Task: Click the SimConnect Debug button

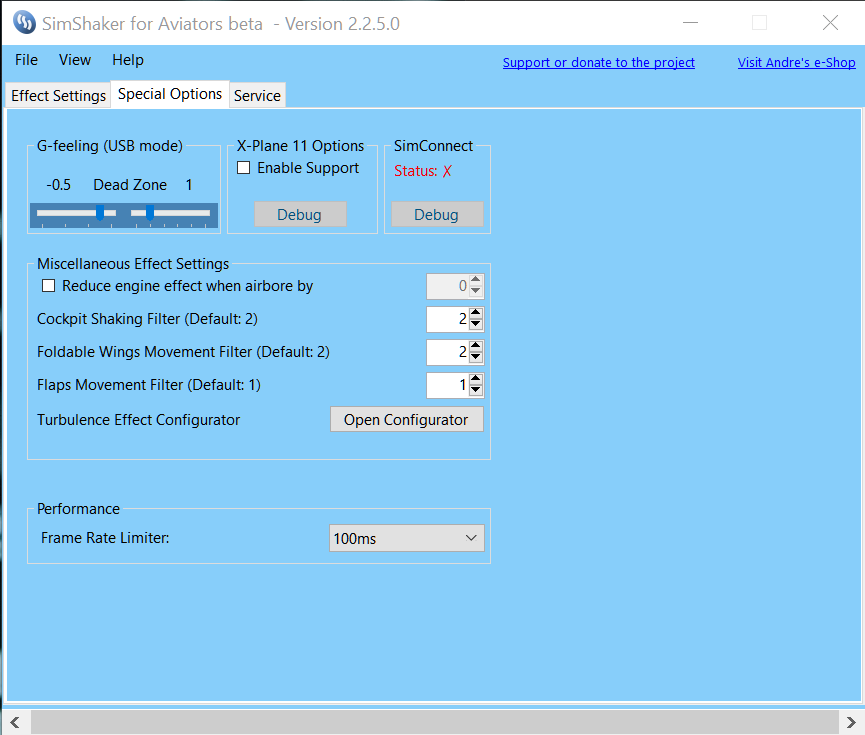Action: pyautogui.click(x=437, y=214)
